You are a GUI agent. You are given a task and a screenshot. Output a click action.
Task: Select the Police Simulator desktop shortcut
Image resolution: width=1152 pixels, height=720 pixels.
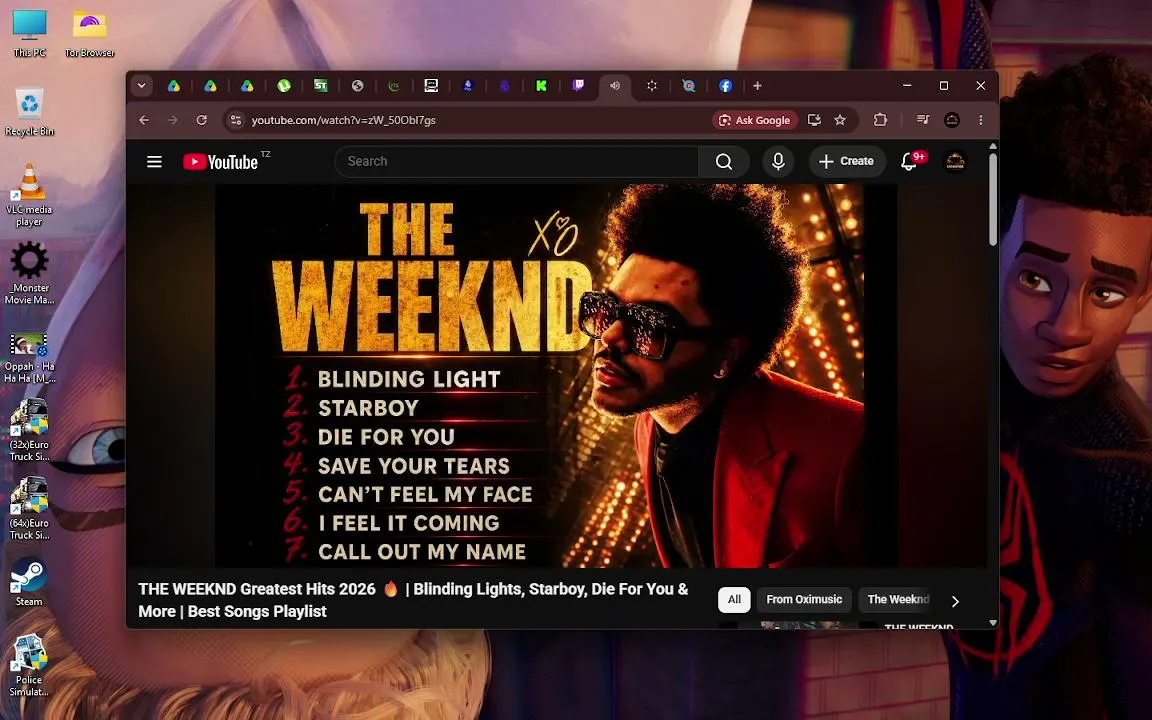[x=29, y=666]
